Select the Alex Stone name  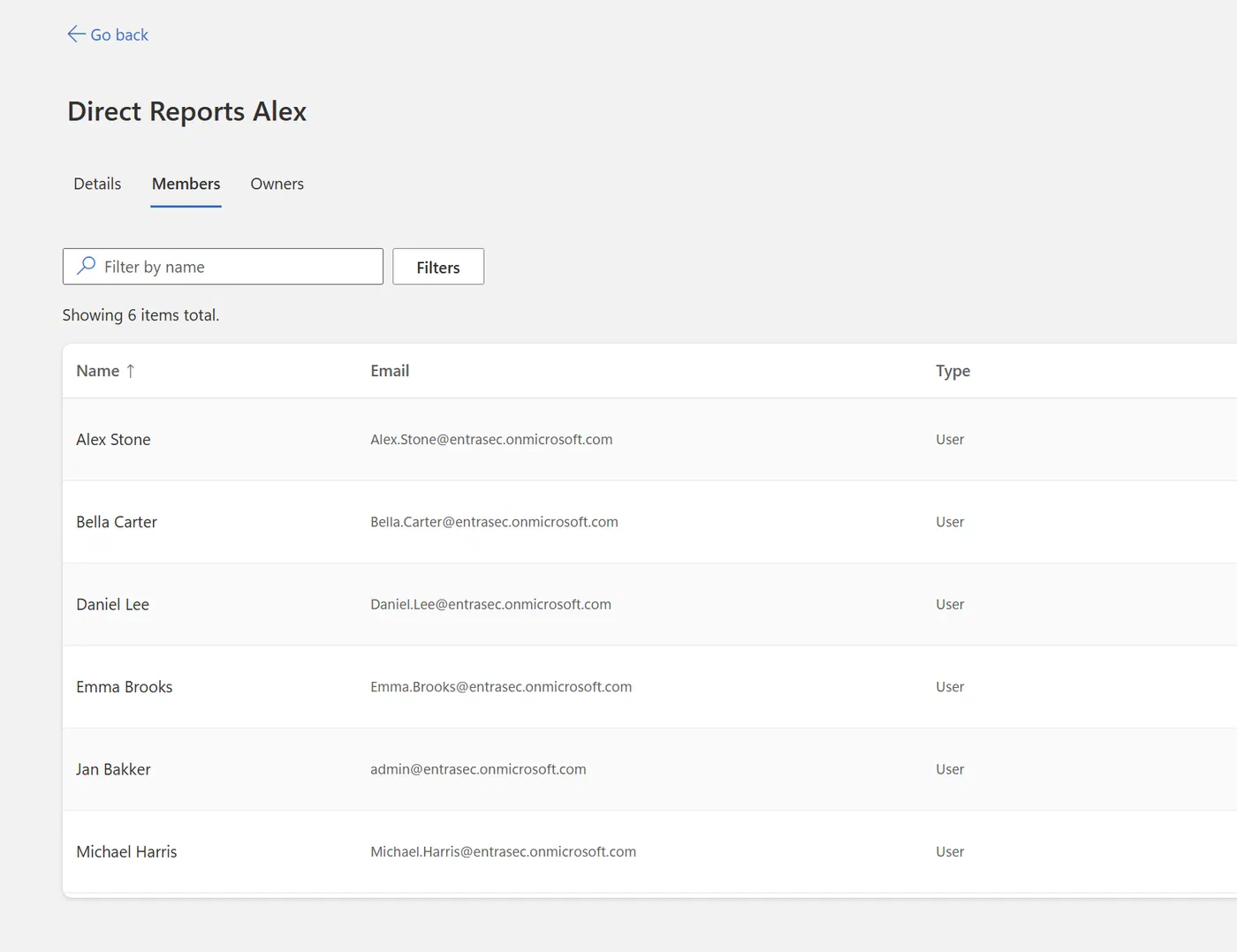click(113, 440)
